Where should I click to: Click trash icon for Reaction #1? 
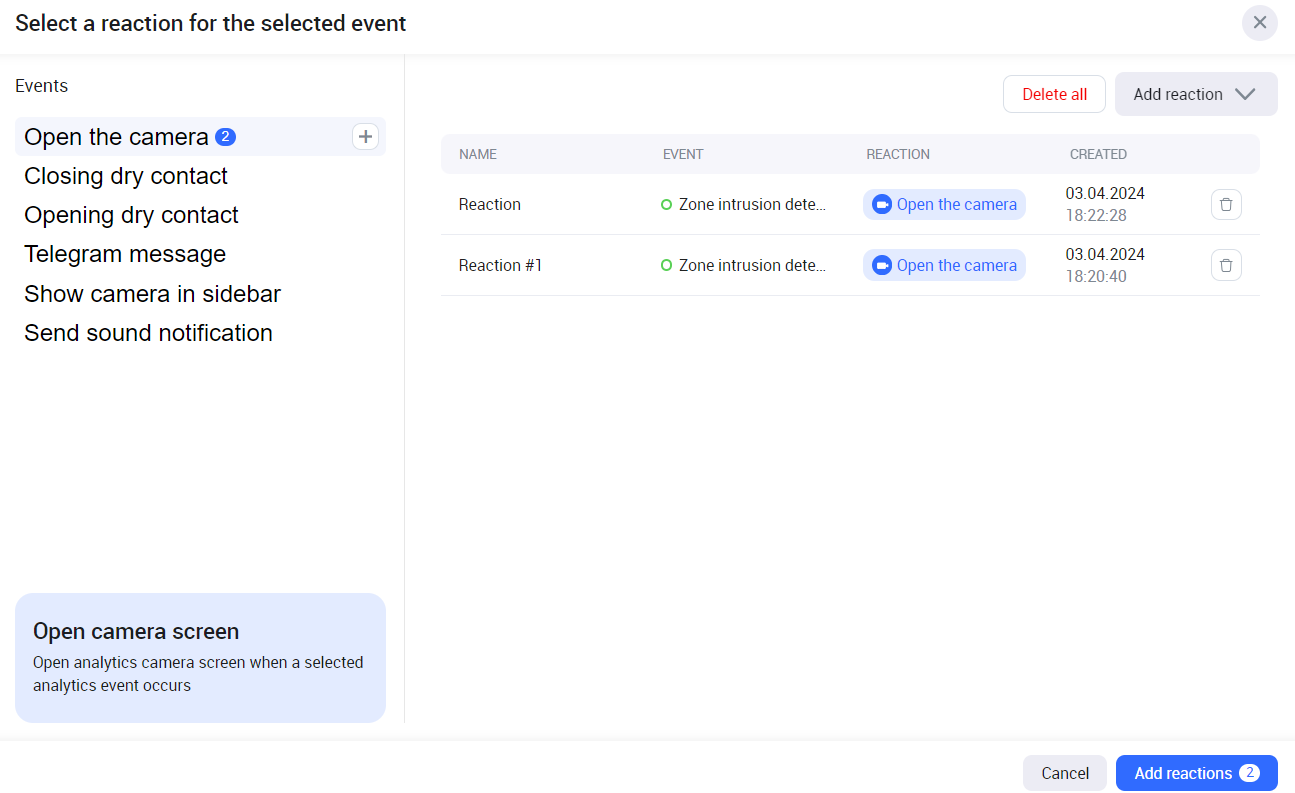(x=1226, y=265)
